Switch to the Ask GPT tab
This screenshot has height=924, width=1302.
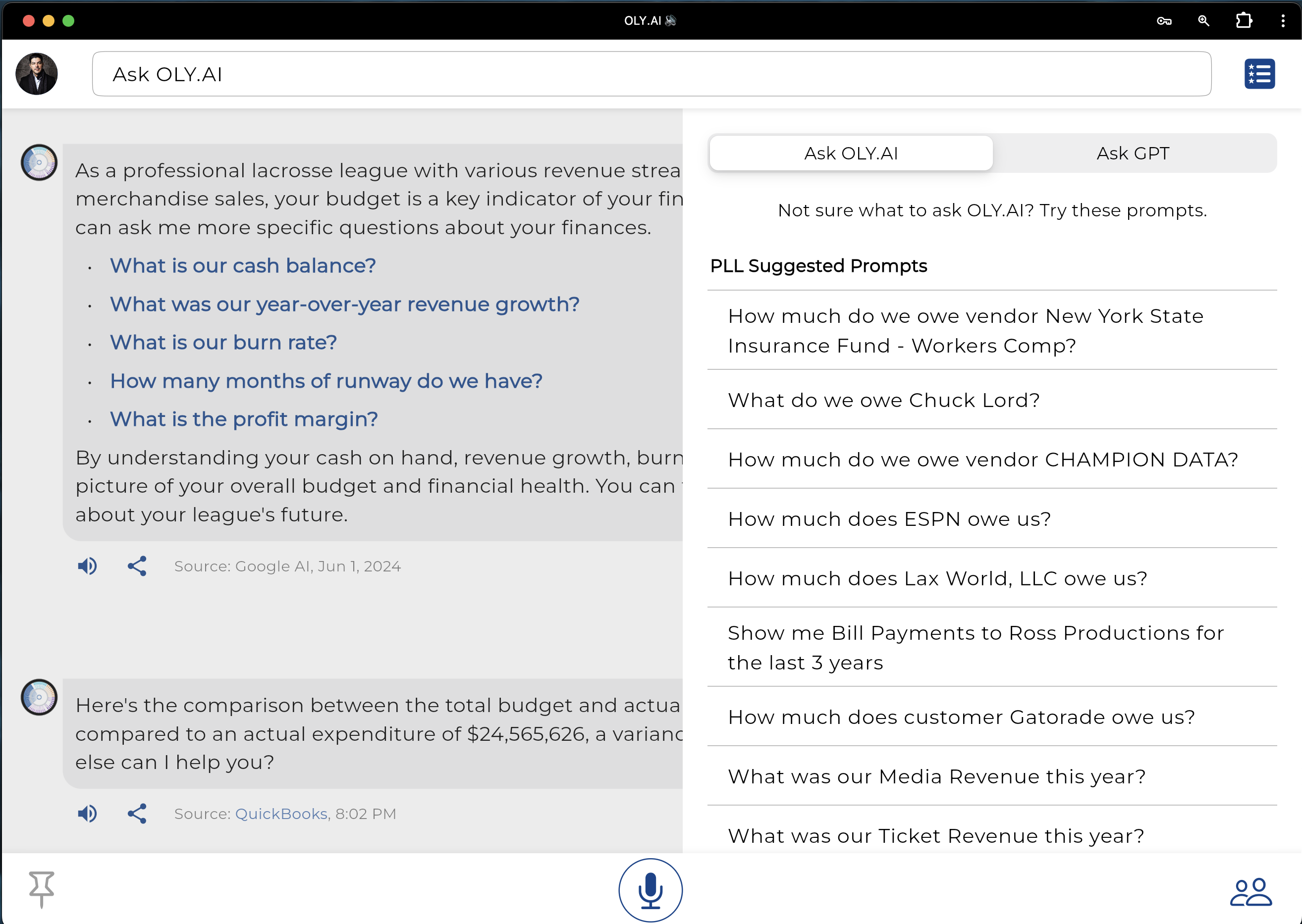(1133, 153)
